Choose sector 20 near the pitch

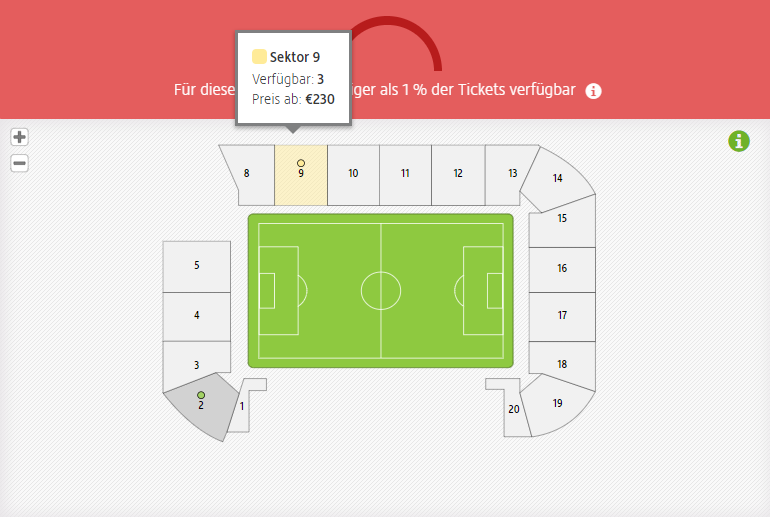[511, 410]
